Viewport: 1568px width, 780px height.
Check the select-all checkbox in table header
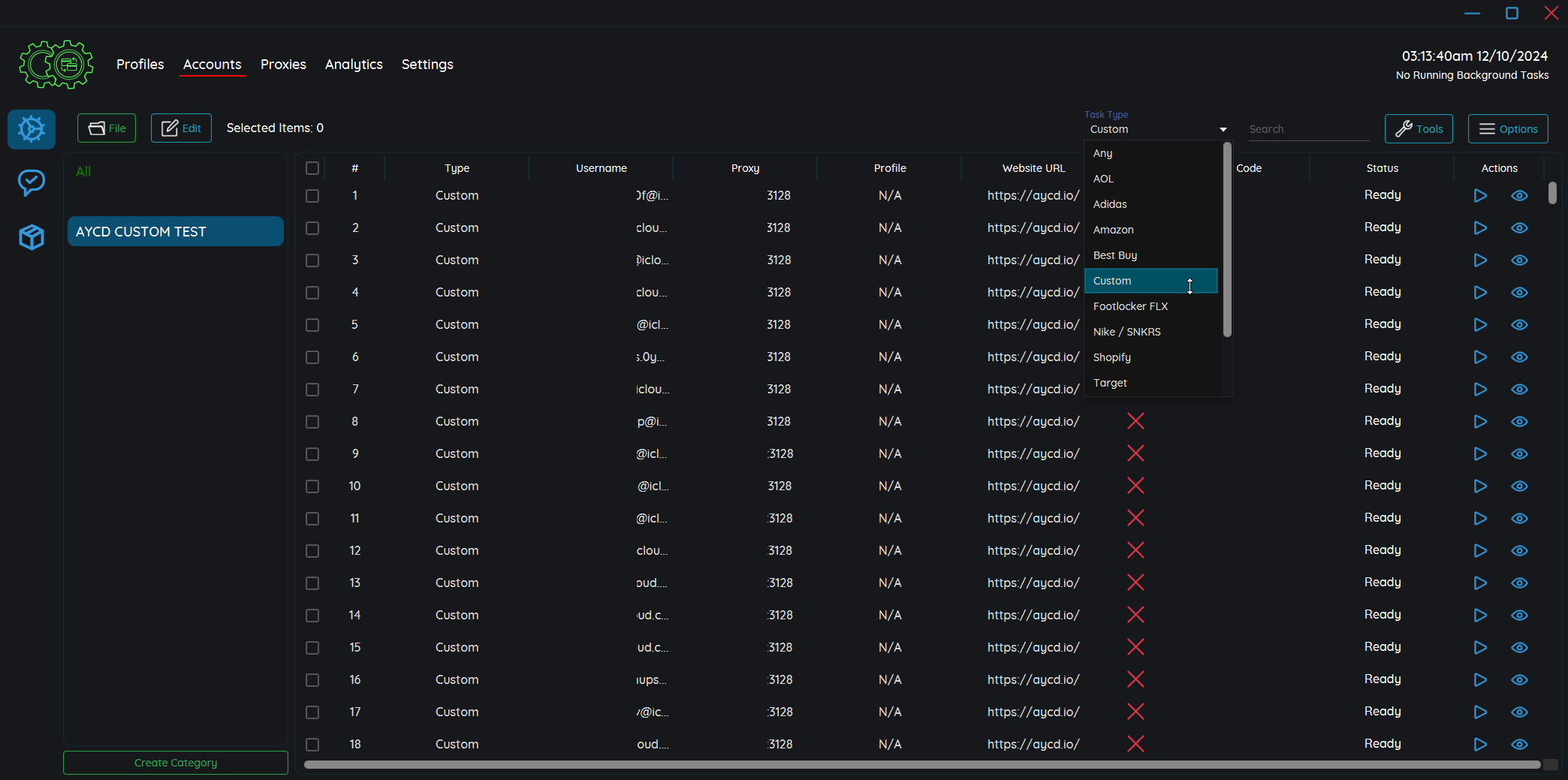[x=312, y=168]
